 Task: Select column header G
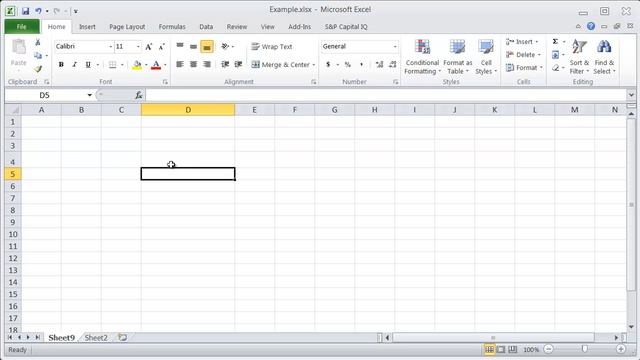pyautogui.click(x=334, y=110)
